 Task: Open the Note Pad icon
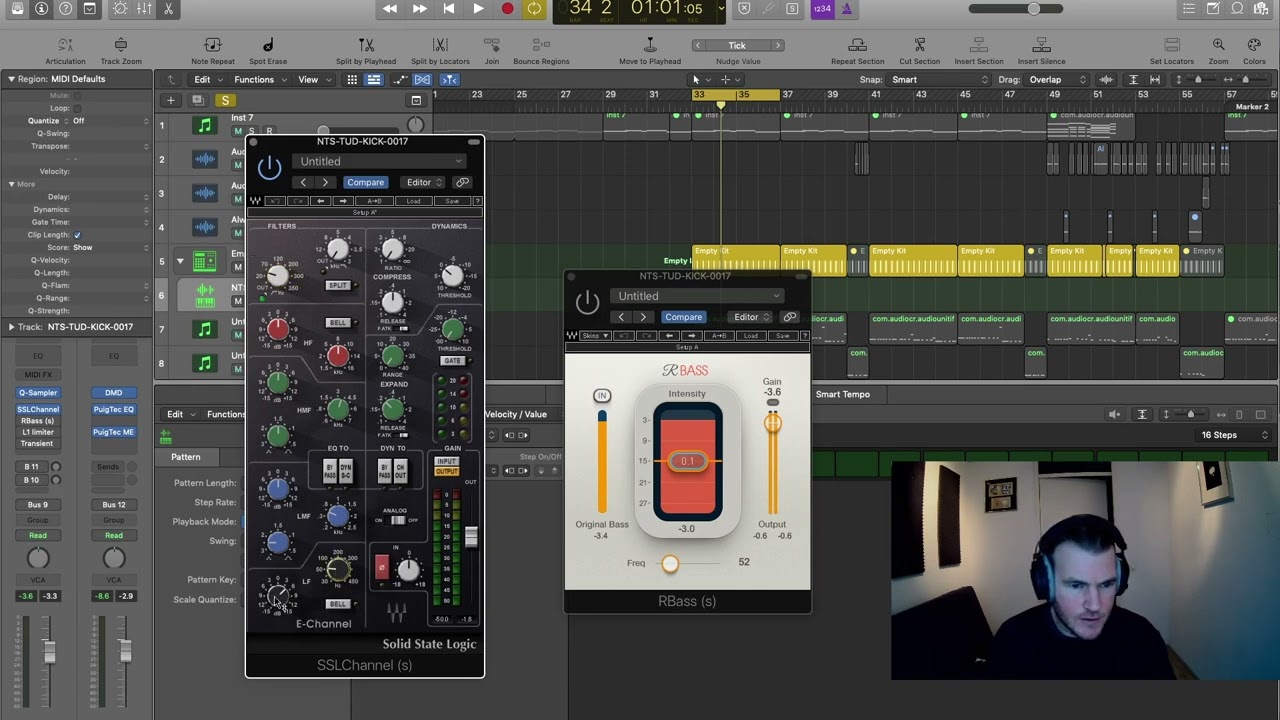1213,9
